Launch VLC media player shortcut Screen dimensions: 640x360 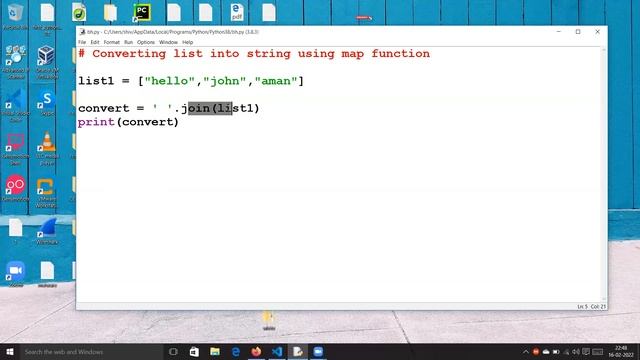pos(47,142)
